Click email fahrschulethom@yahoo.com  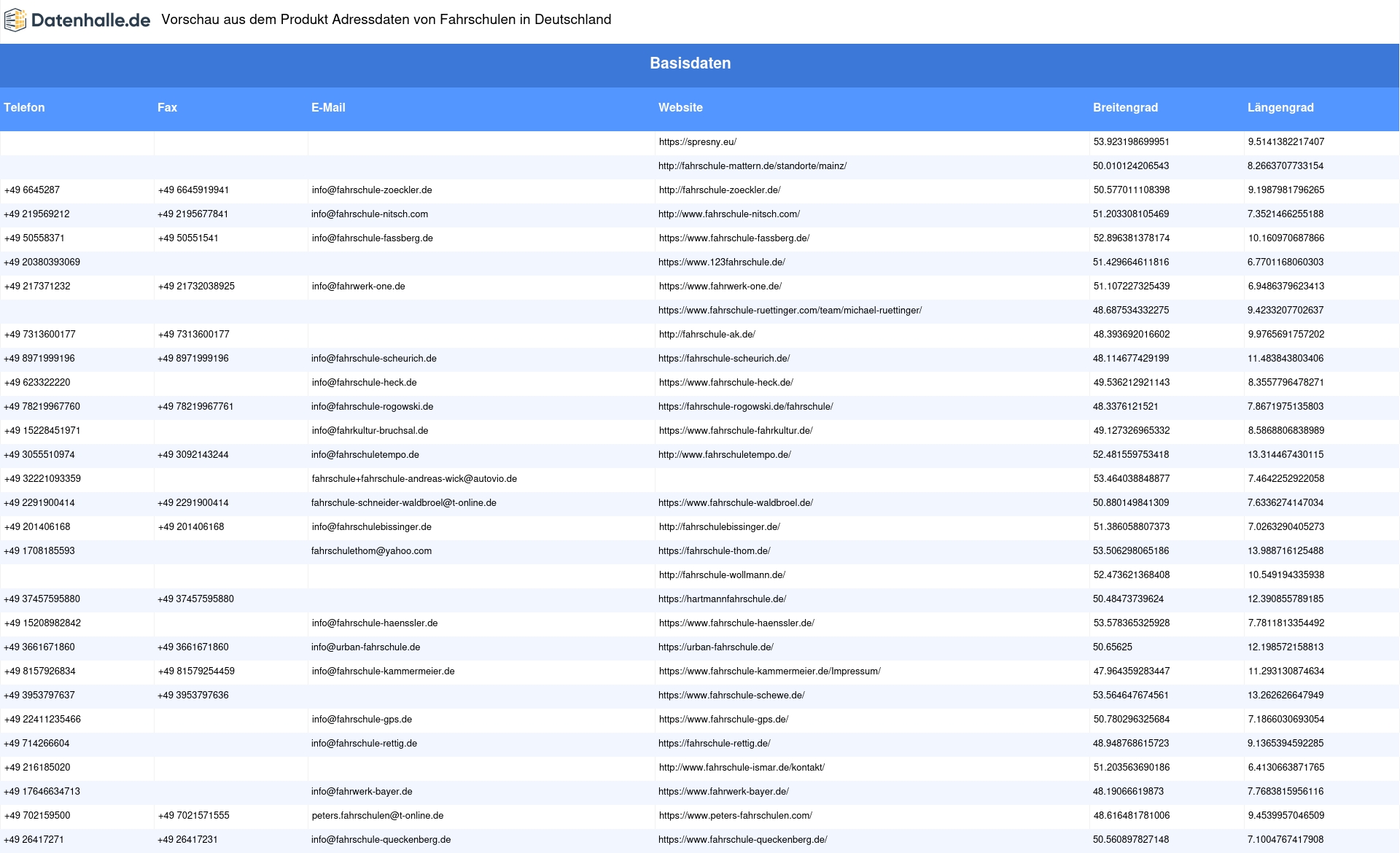[x=371, y=551]
